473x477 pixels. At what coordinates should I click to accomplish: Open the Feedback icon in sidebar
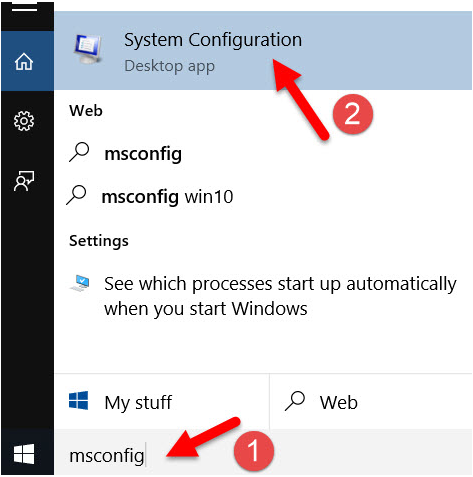(24, 181)
